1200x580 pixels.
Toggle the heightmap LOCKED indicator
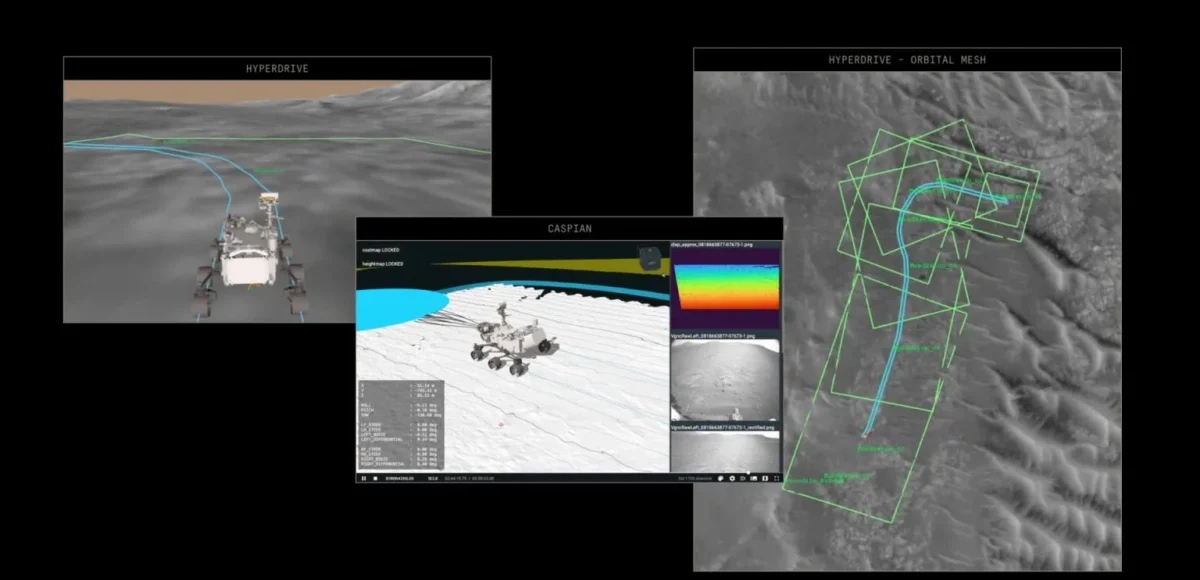(384, 264)
